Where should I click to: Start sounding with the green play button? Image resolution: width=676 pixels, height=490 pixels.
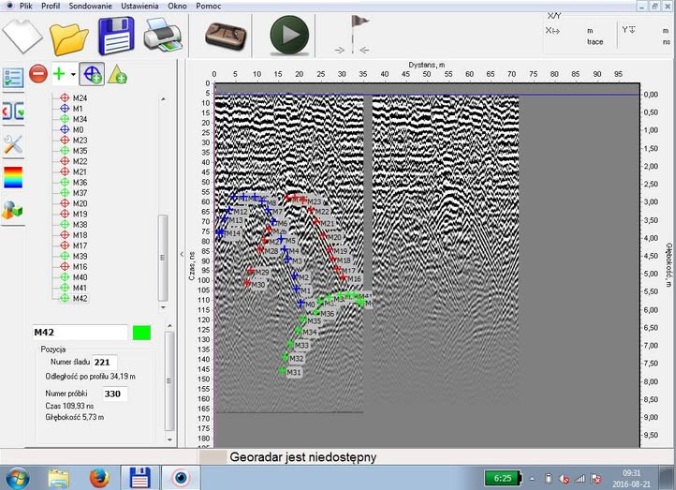pyautogui.click(x=289, y=35)
